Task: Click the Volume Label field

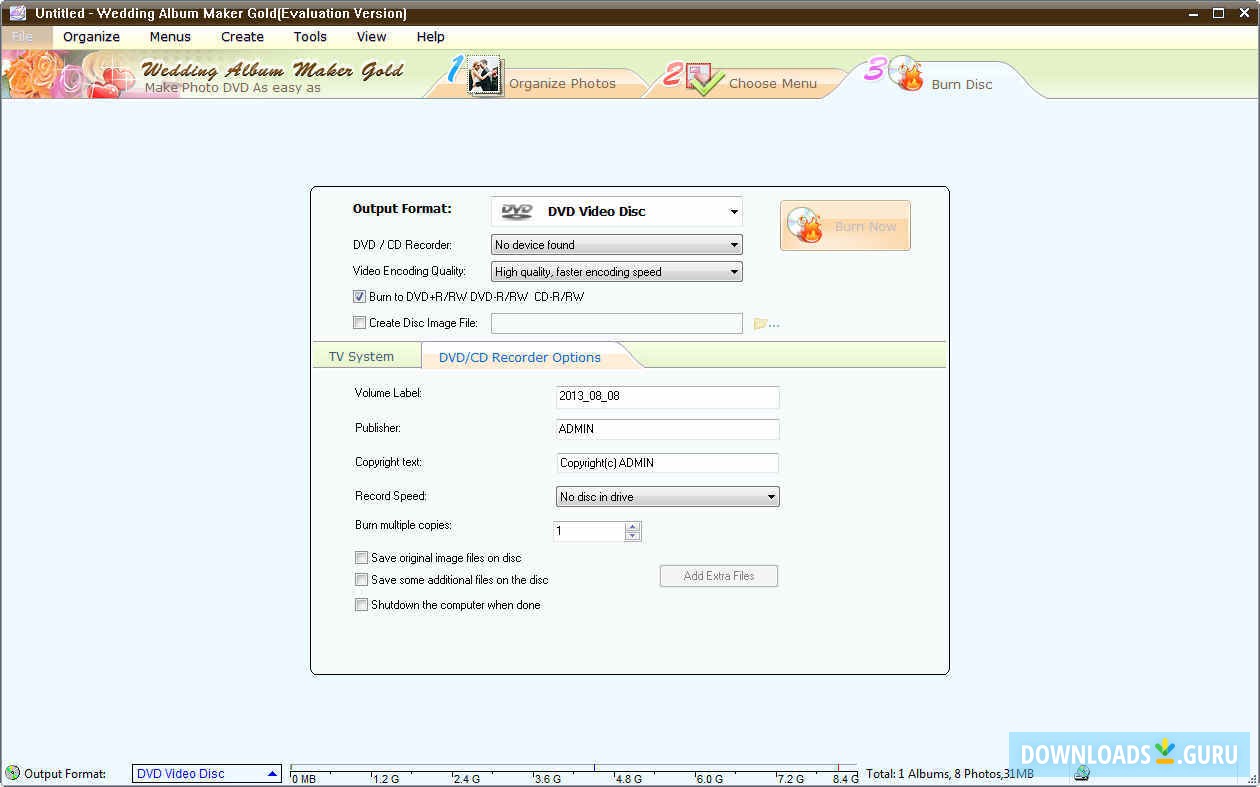Action: click(668, 396)
